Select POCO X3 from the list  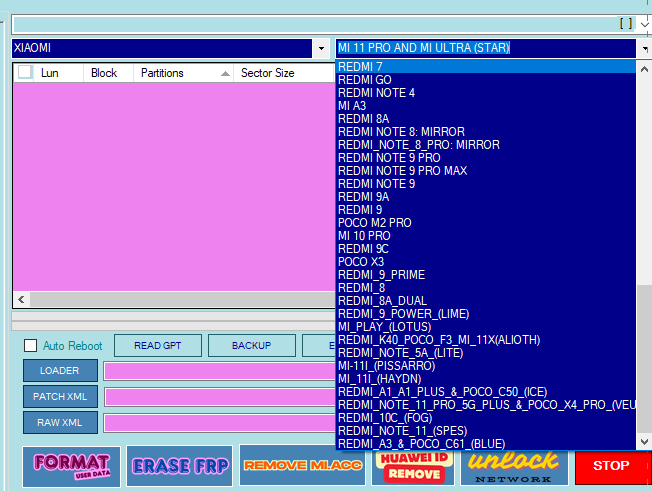pyautogui.click(x=486, y=262)
